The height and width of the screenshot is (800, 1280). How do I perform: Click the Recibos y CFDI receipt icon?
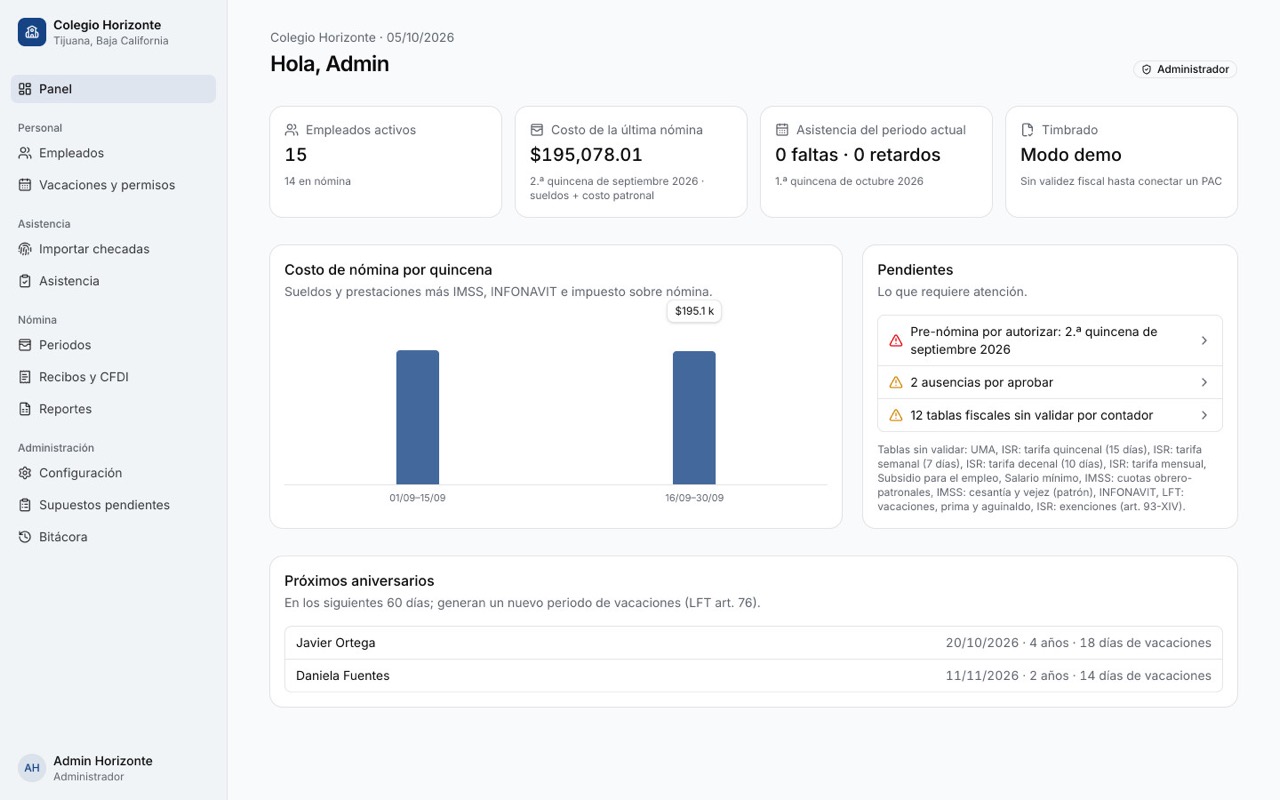[x=25, y=377]
